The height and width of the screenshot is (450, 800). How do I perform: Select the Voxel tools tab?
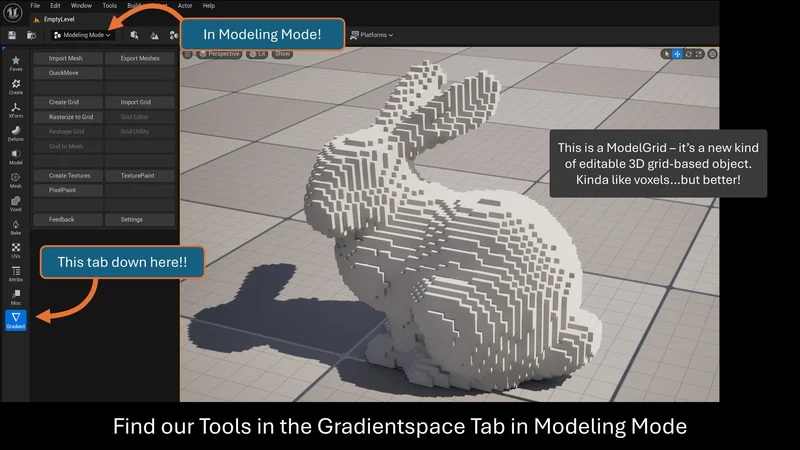pyautogui.click(x=16, y=204)
